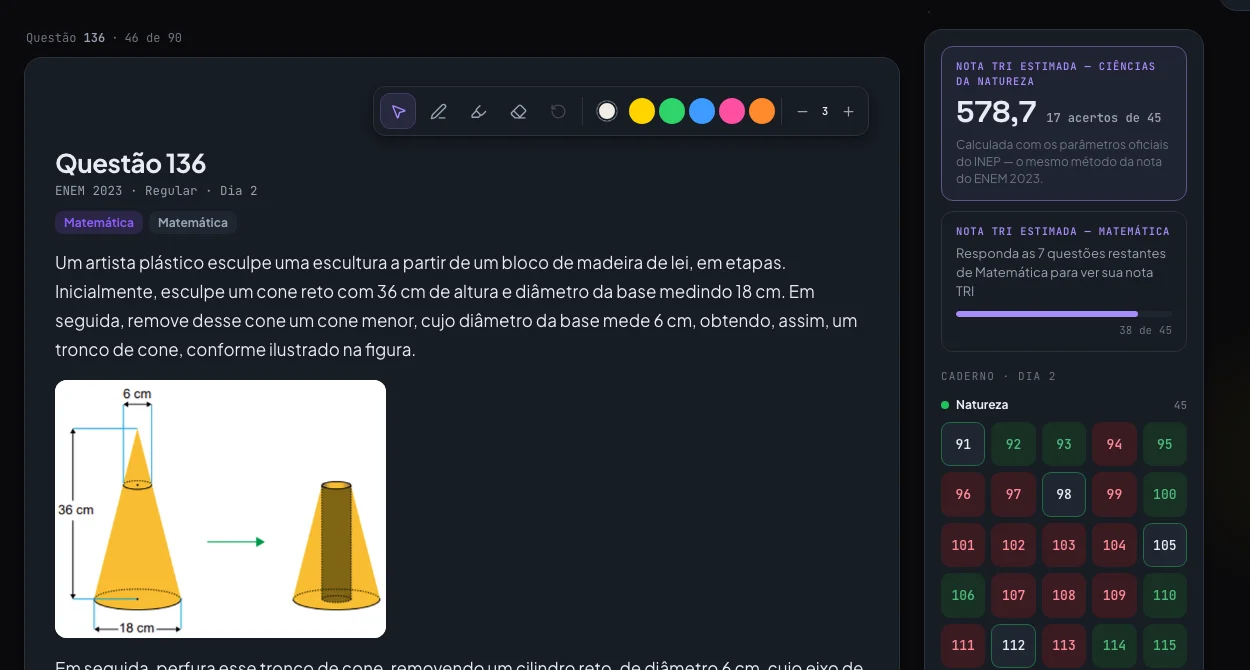
Task: Go to question 99
Action: point(1114,494)
